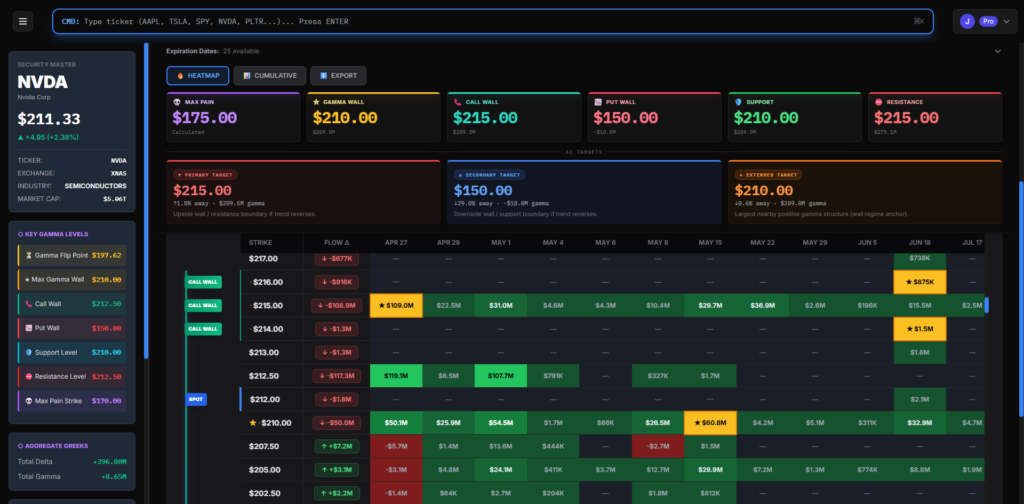This screenshot has width=1024, height=504.
Task: Click the blue SPOT marker tag
Action: [x=197, y=400]
